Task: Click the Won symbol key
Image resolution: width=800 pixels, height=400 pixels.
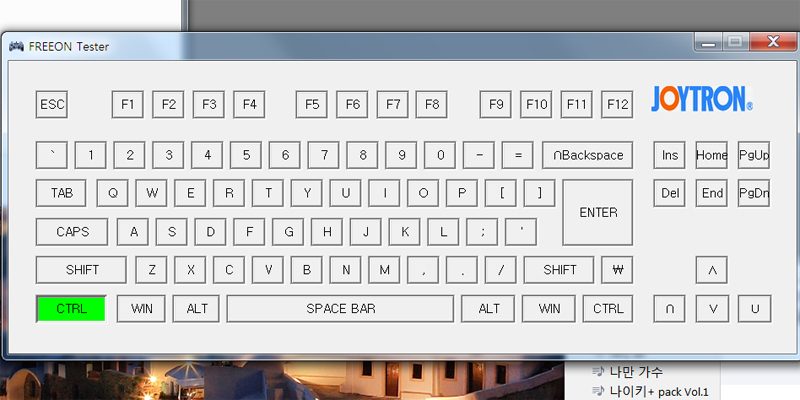Action: pyautogui.click(x=617, y=270)
